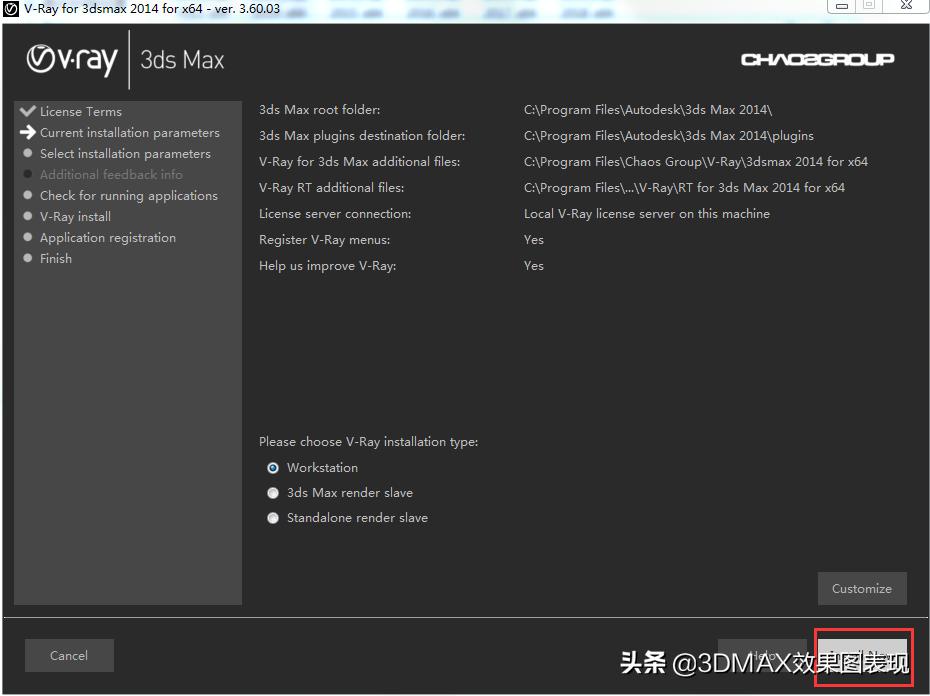The width and height of the screenshot is (930, 696).
Task: Click Local V-Ray license server value
Action: pyautogui.click(x=646, y=214)
